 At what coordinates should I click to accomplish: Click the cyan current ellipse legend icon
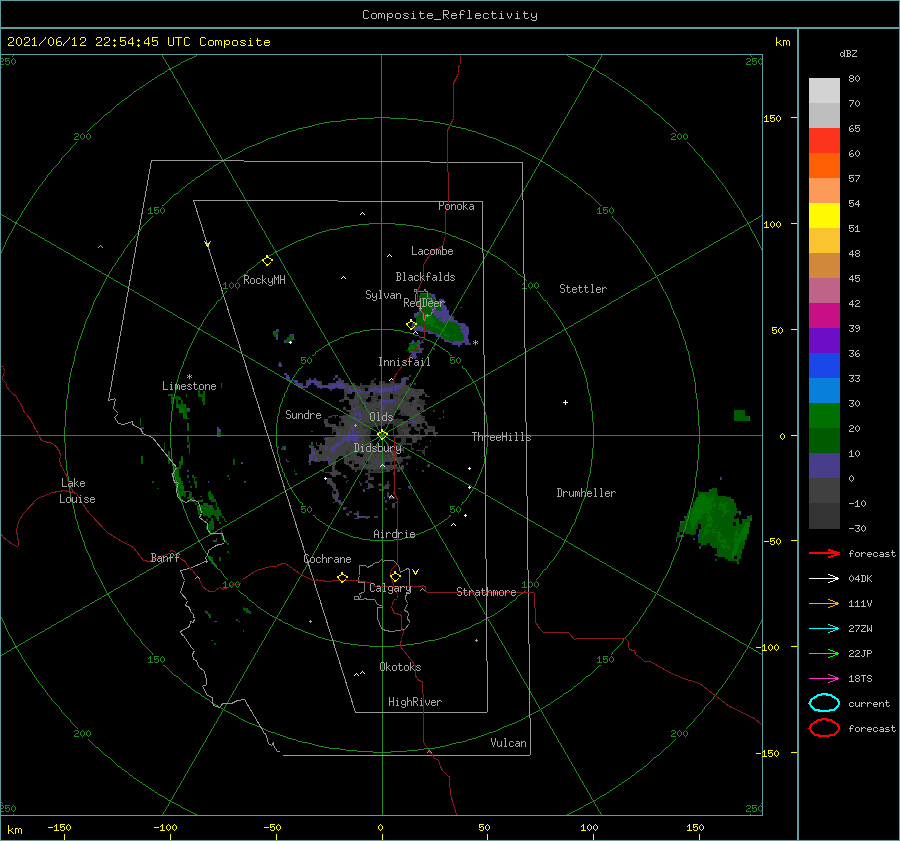point(824,703)
